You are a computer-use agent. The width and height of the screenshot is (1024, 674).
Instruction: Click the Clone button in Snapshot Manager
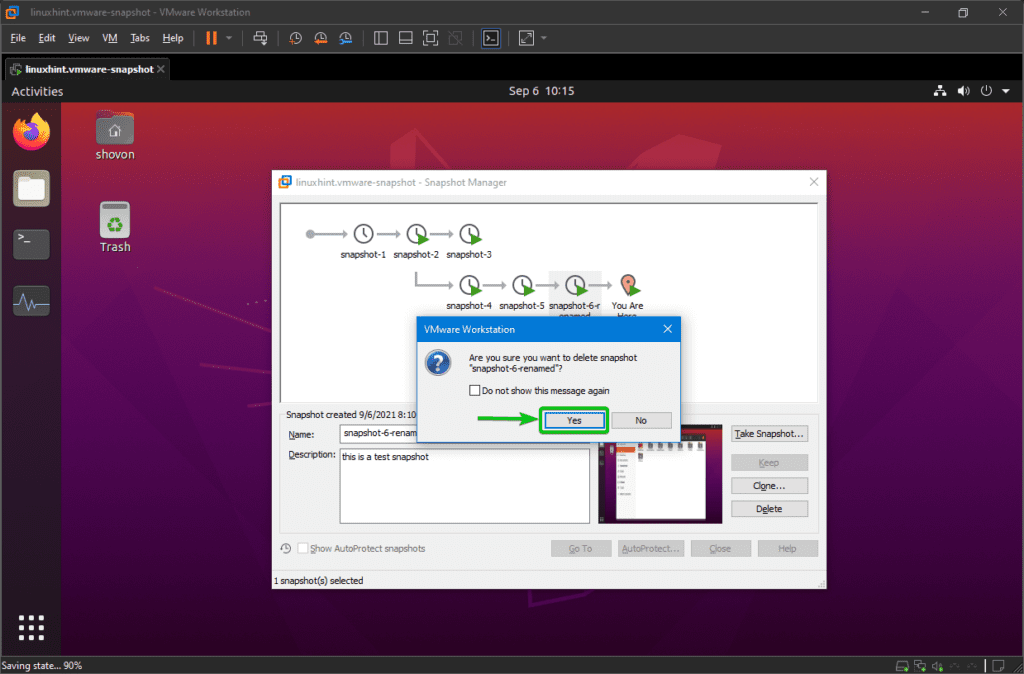(769, 485)
